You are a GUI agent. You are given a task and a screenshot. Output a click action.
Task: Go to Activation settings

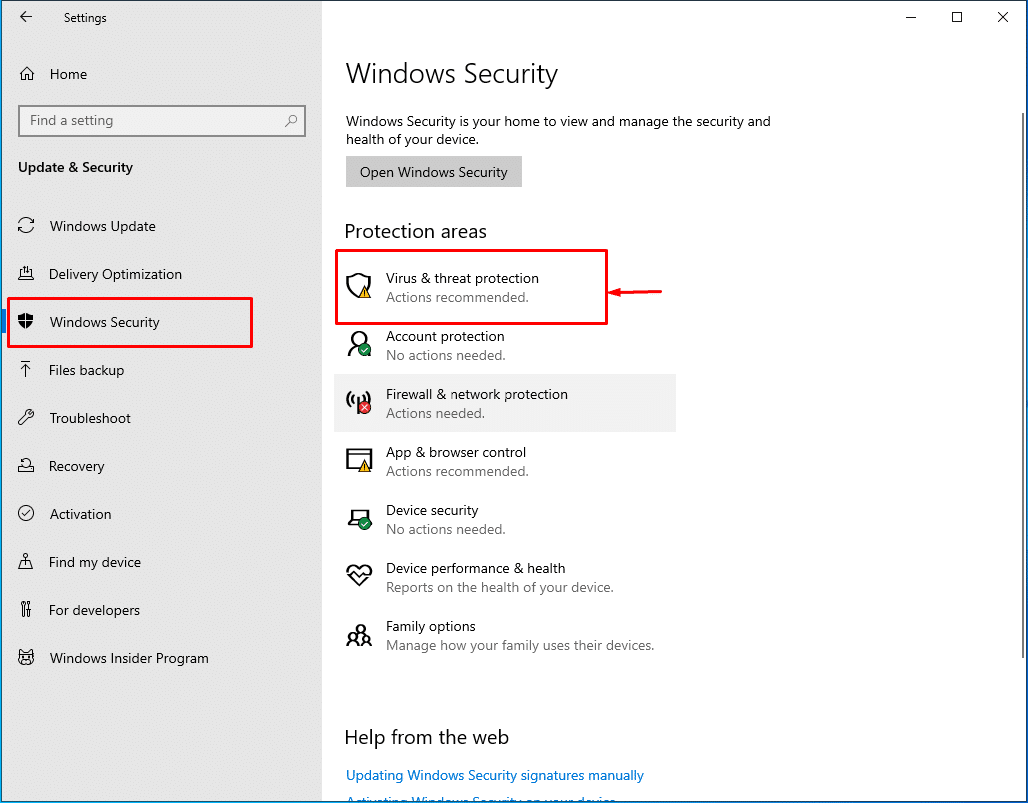pos(81,514)
